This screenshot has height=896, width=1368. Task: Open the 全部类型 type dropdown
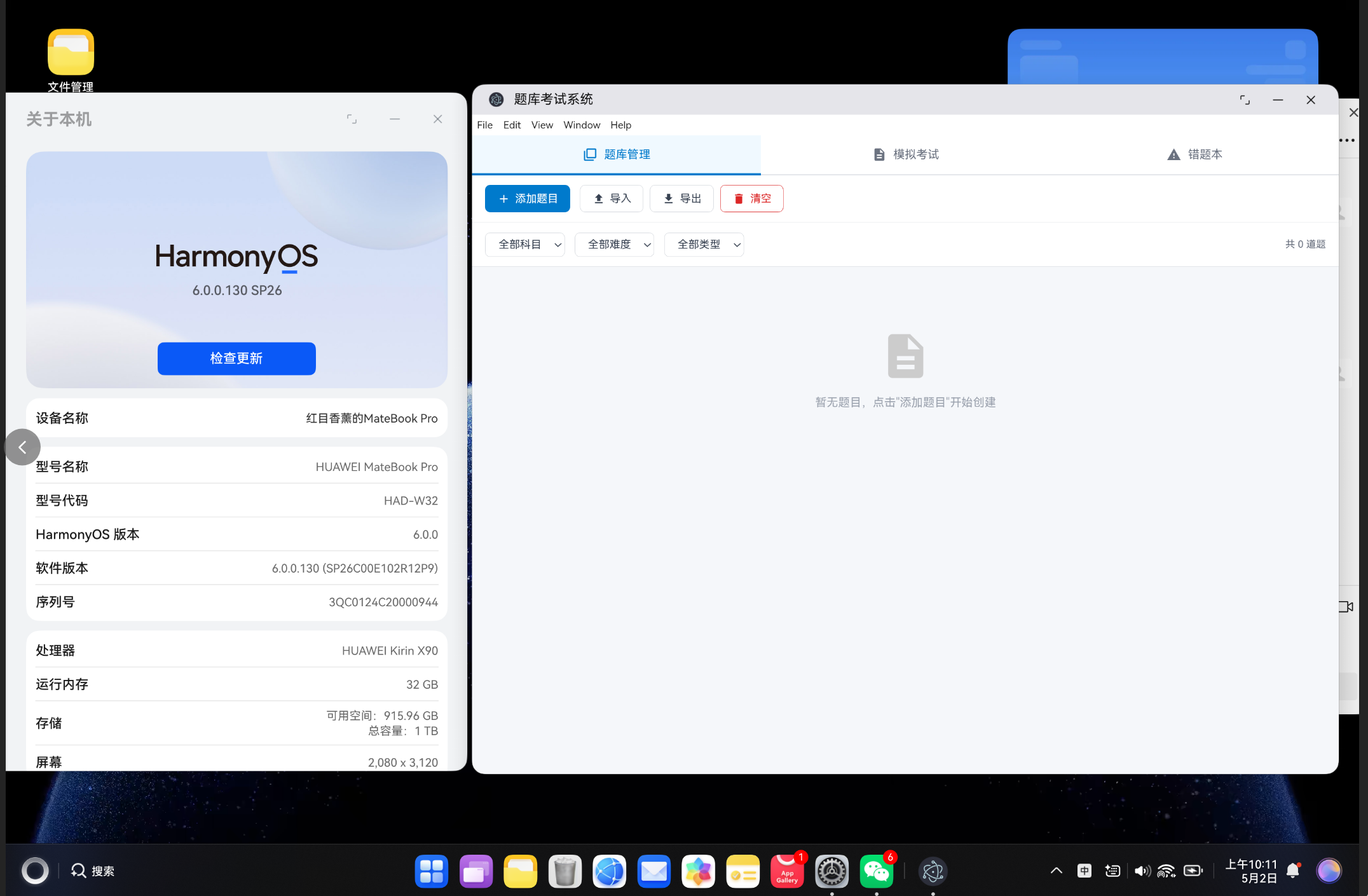[x=704, y=245]
